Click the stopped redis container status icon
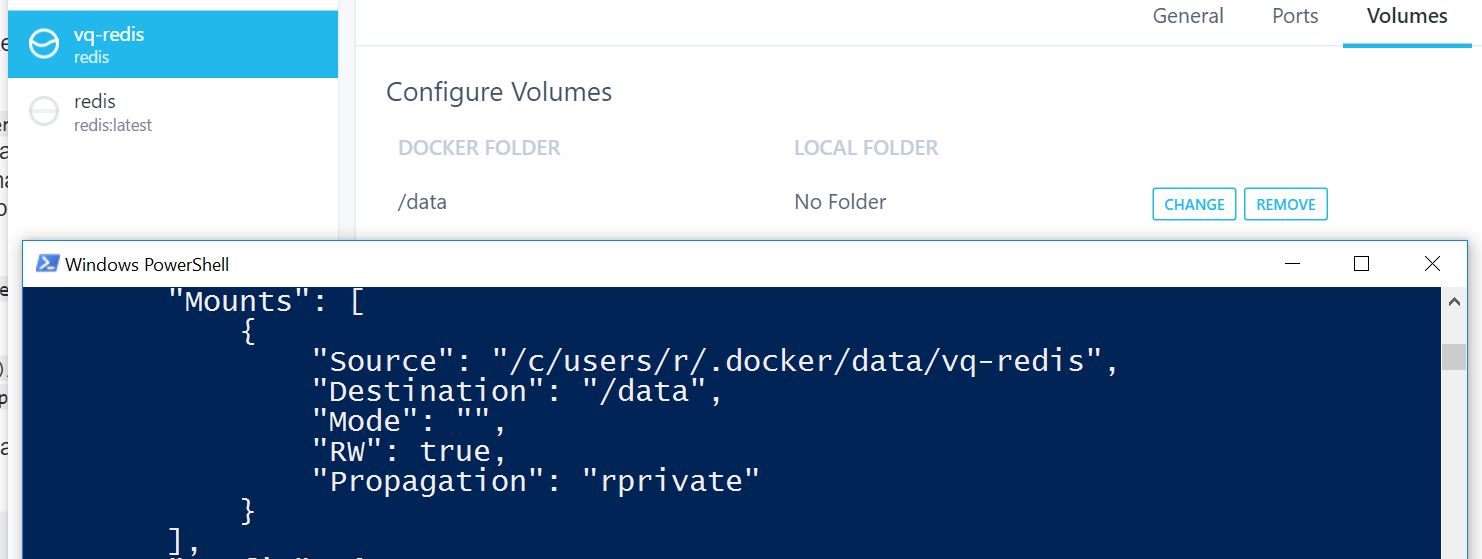This screenshot has height=559, width=1482. click(x=44, y=111)
